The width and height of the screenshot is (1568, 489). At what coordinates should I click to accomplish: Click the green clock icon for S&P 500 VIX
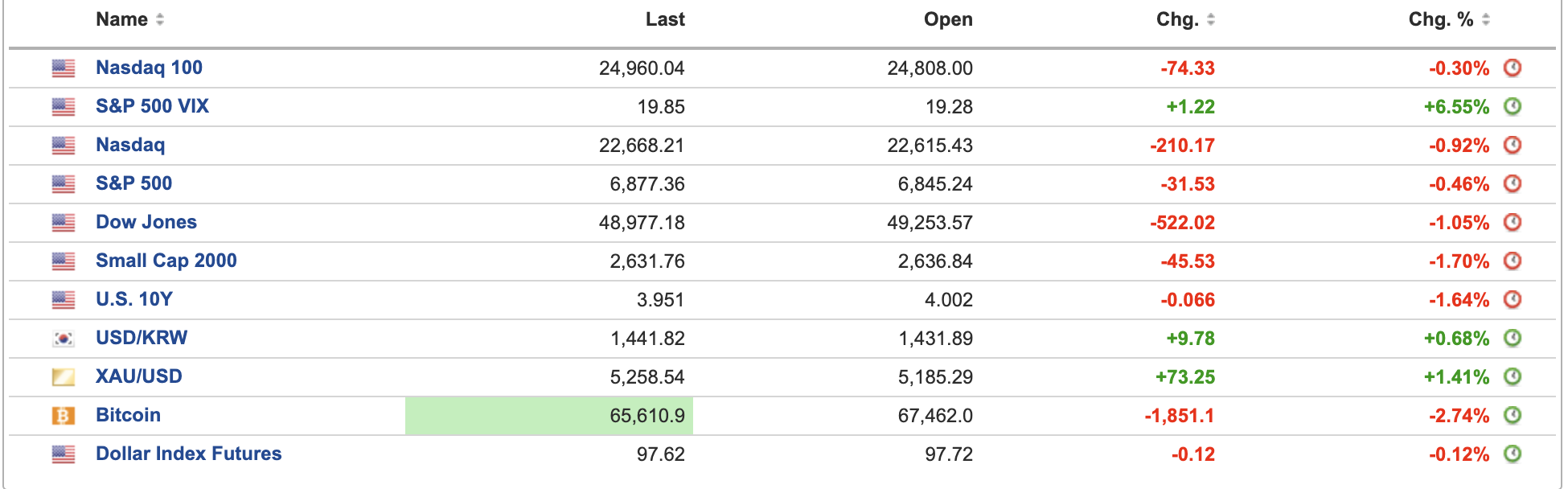point(1513,106)
